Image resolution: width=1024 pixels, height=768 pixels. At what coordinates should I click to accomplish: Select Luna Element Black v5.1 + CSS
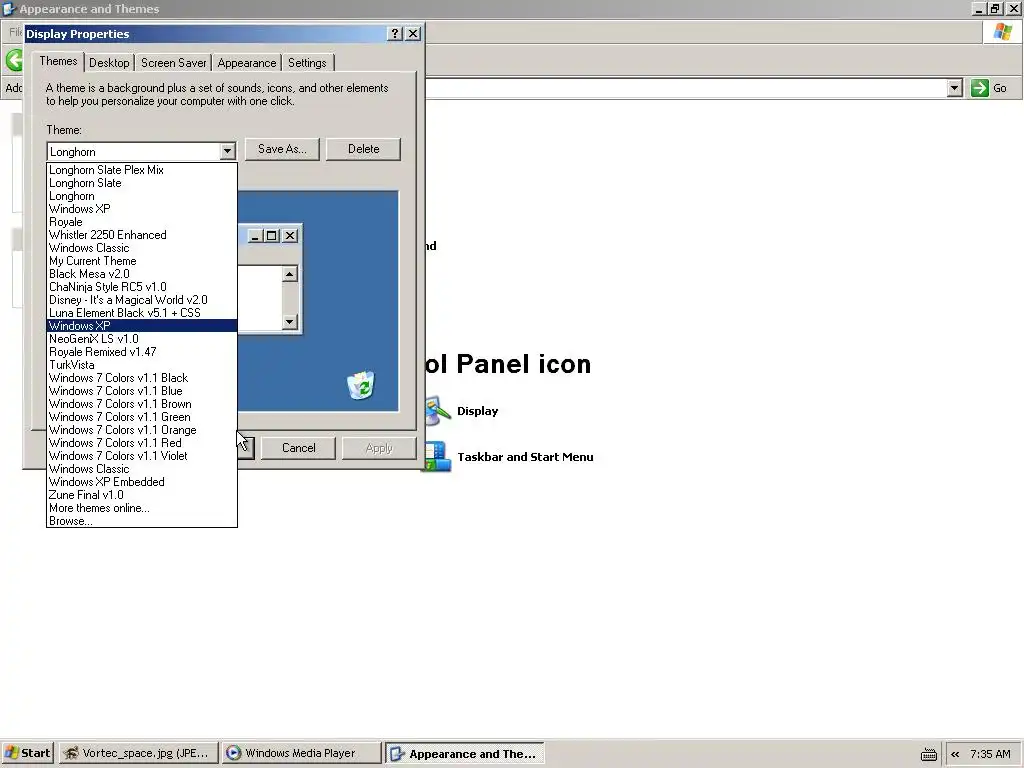pos(142,313)
